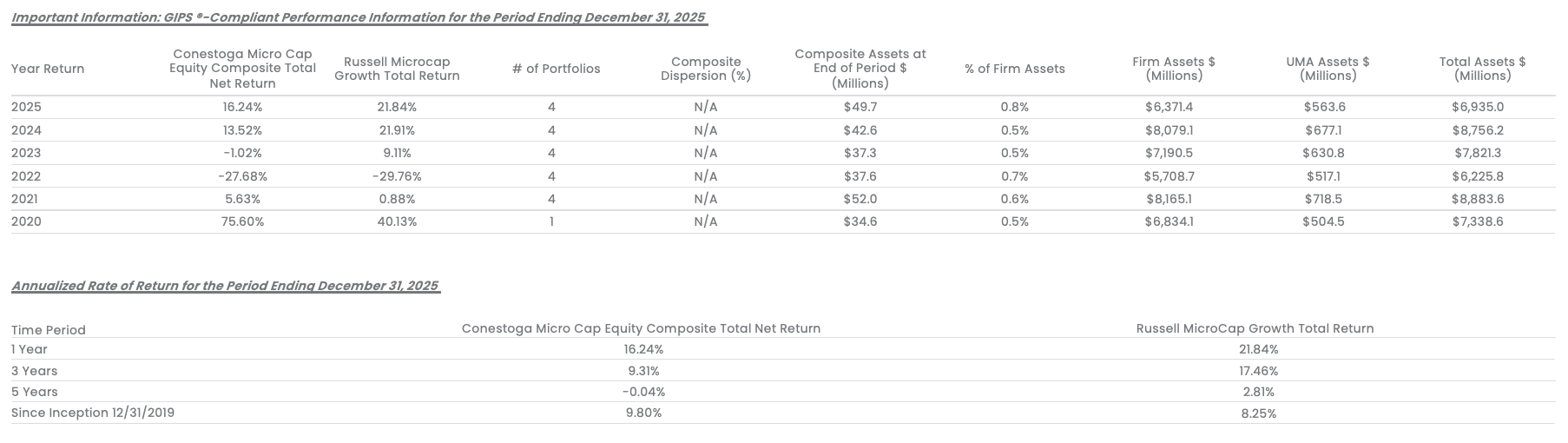Click the $563.6 UMA assets value
1568x443 pixels.
1324,107
